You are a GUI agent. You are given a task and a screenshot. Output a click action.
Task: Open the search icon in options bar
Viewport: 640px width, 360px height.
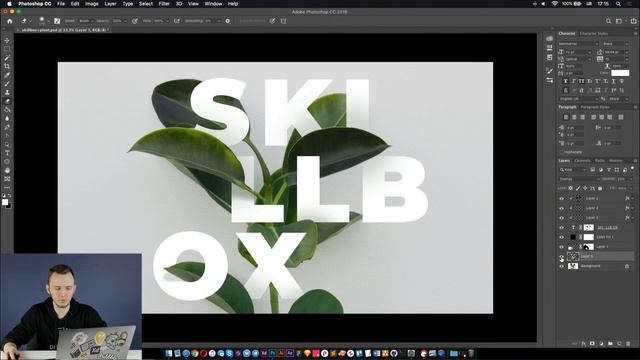tap(608, 21)
